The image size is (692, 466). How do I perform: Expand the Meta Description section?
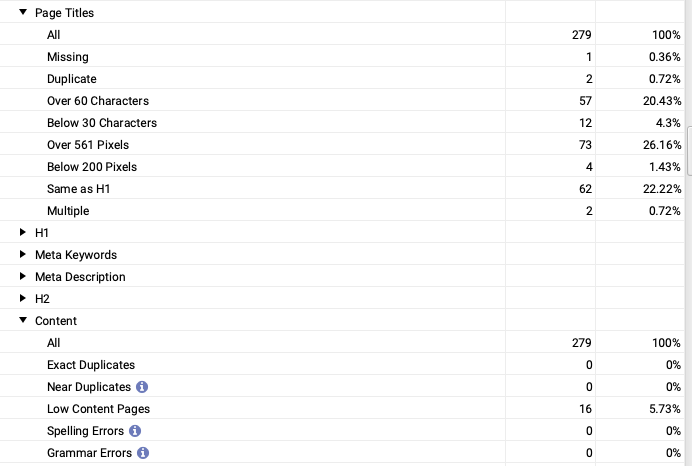[x=23, y=276]
